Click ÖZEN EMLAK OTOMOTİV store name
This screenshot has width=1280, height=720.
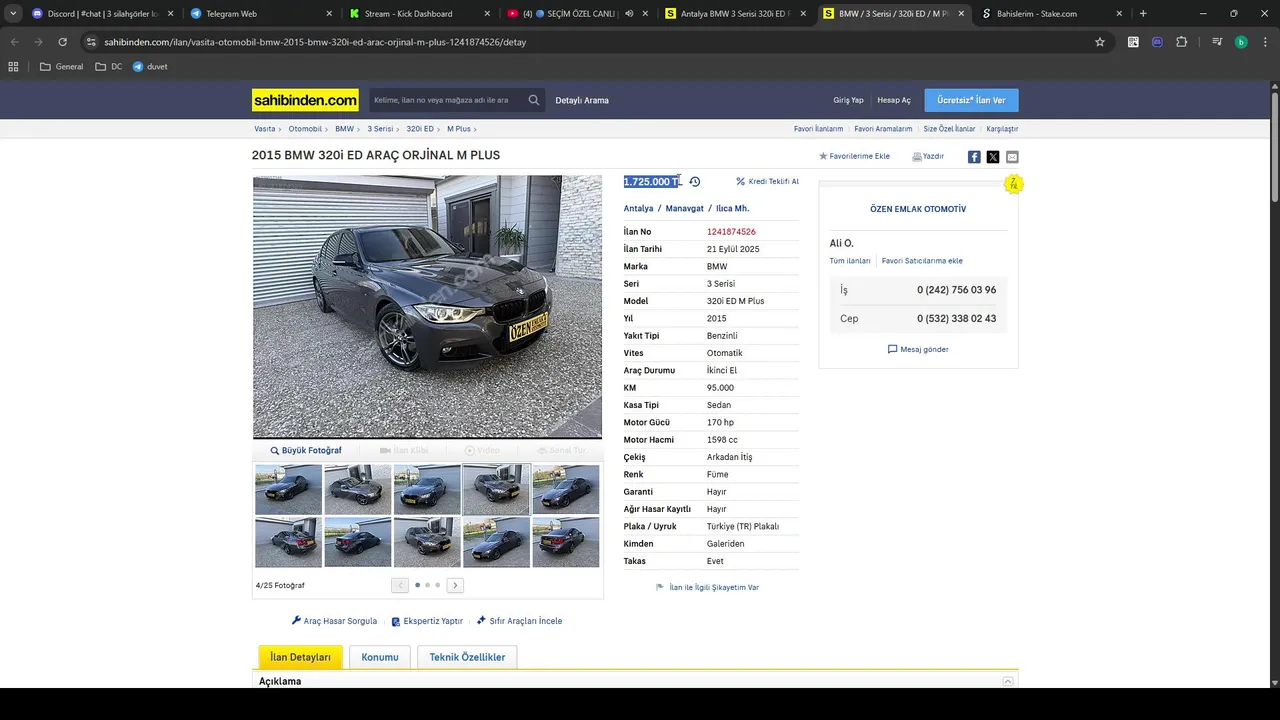point(918,209)
